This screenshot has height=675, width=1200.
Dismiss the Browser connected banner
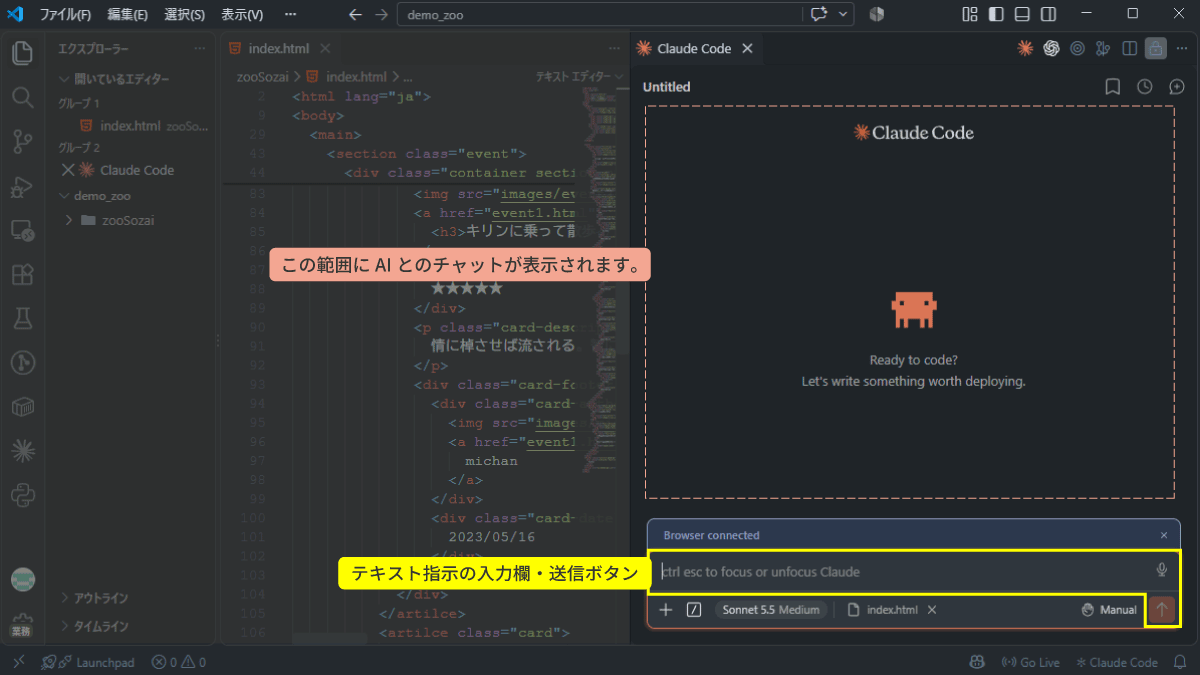pos(1163,535)
